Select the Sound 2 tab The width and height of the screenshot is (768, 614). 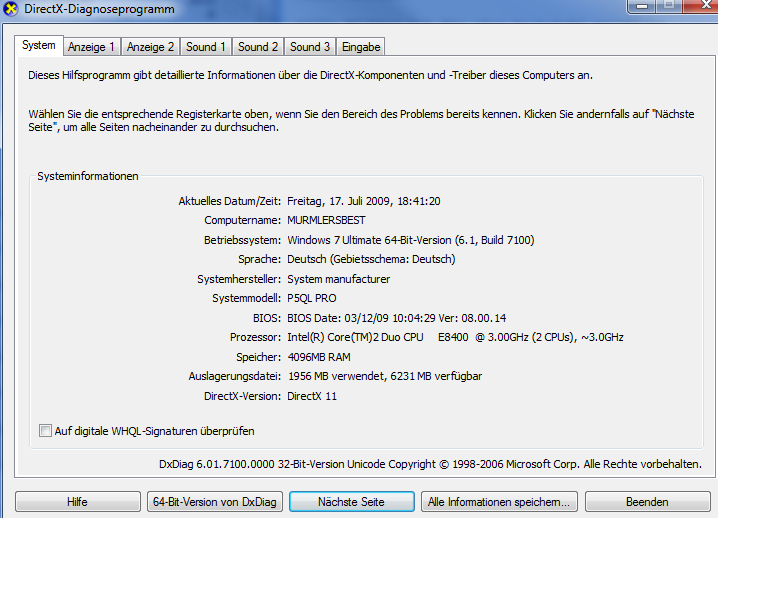point(258,47)
